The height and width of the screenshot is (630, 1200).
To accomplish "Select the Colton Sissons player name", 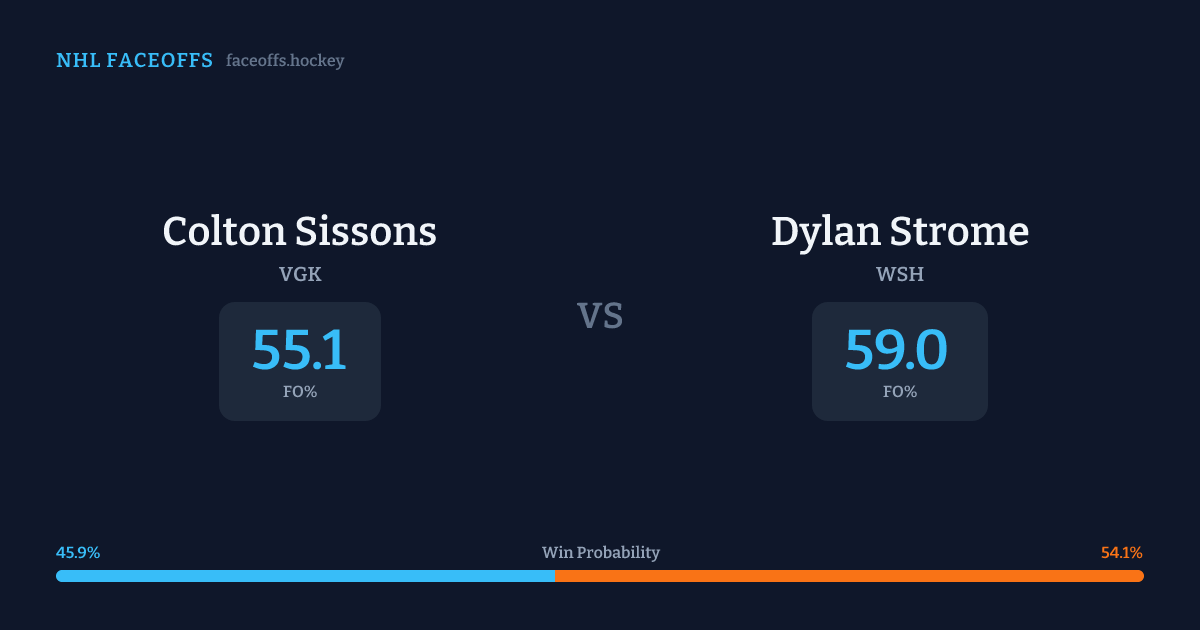I will click(x=299, y=232).
